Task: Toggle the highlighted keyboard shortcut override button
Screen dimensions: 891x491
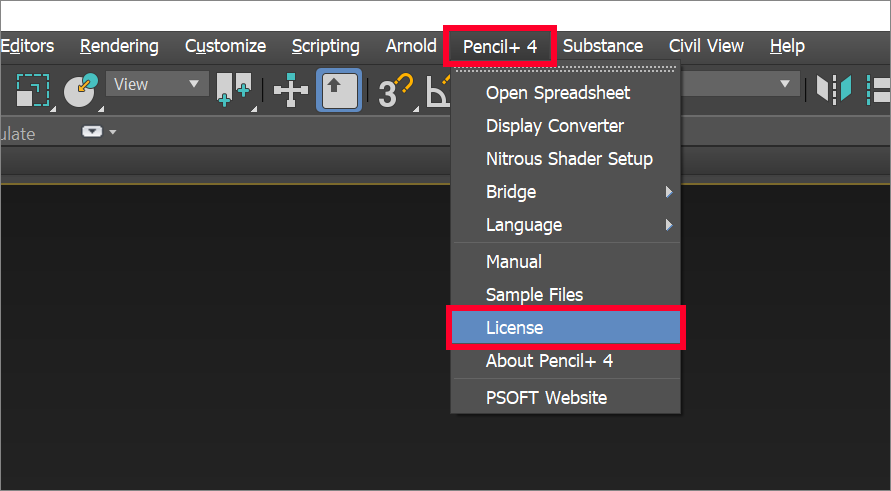Action: (339, 90)
